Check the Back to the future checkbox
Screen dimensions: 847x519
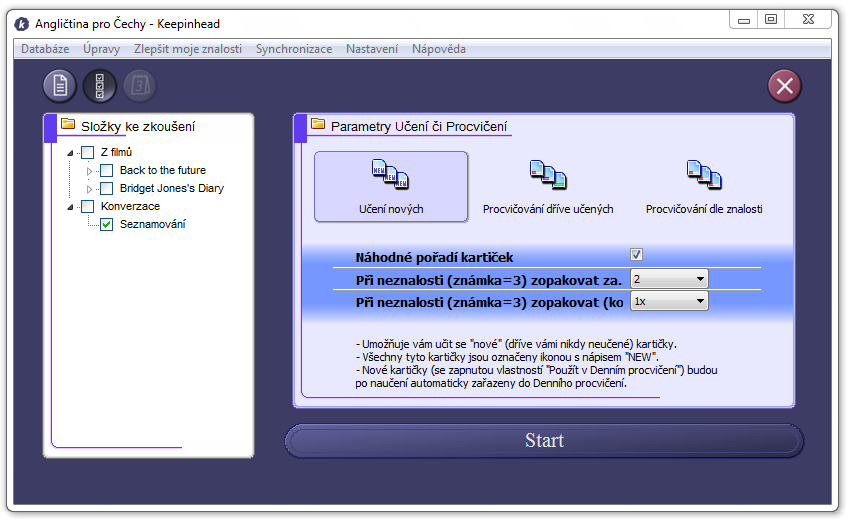coord(106,171)
